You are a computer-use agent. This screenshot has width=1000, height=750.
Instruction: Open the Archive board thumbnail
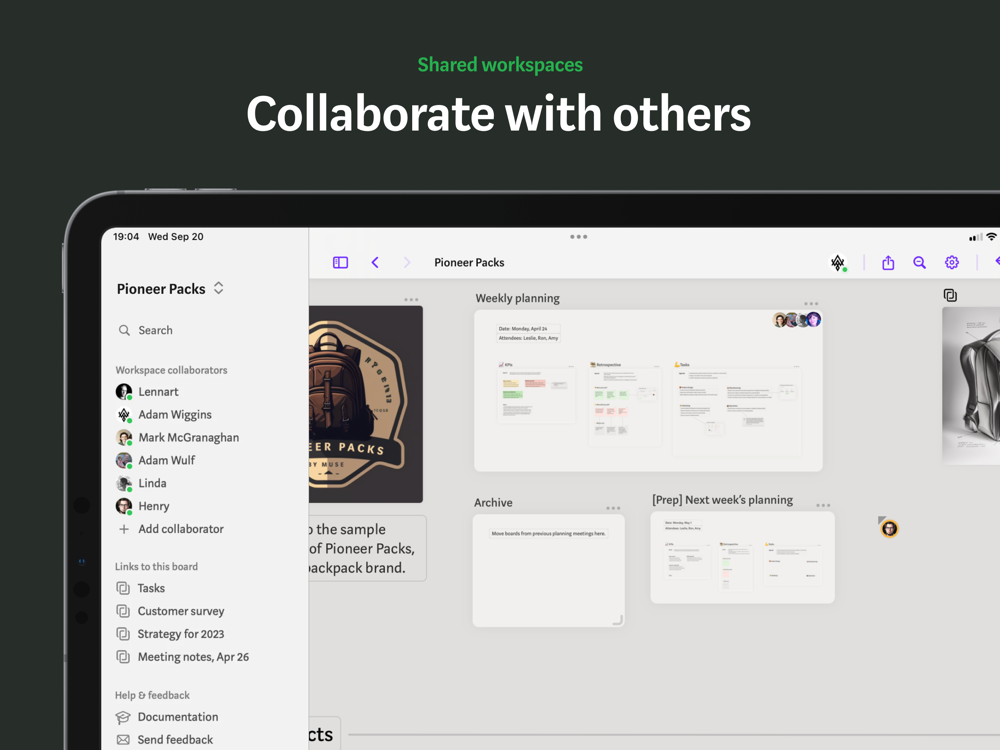[x=548, y=571]
